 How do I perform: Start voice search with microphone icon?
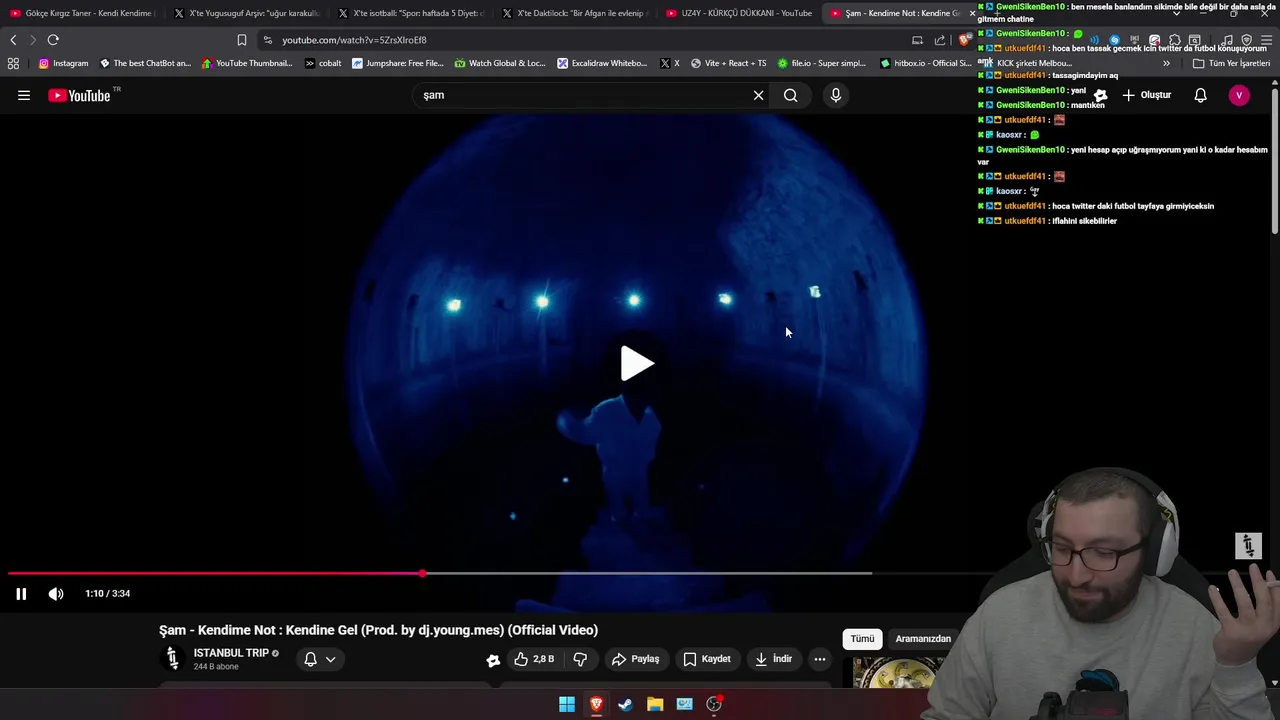pos(836,95)
